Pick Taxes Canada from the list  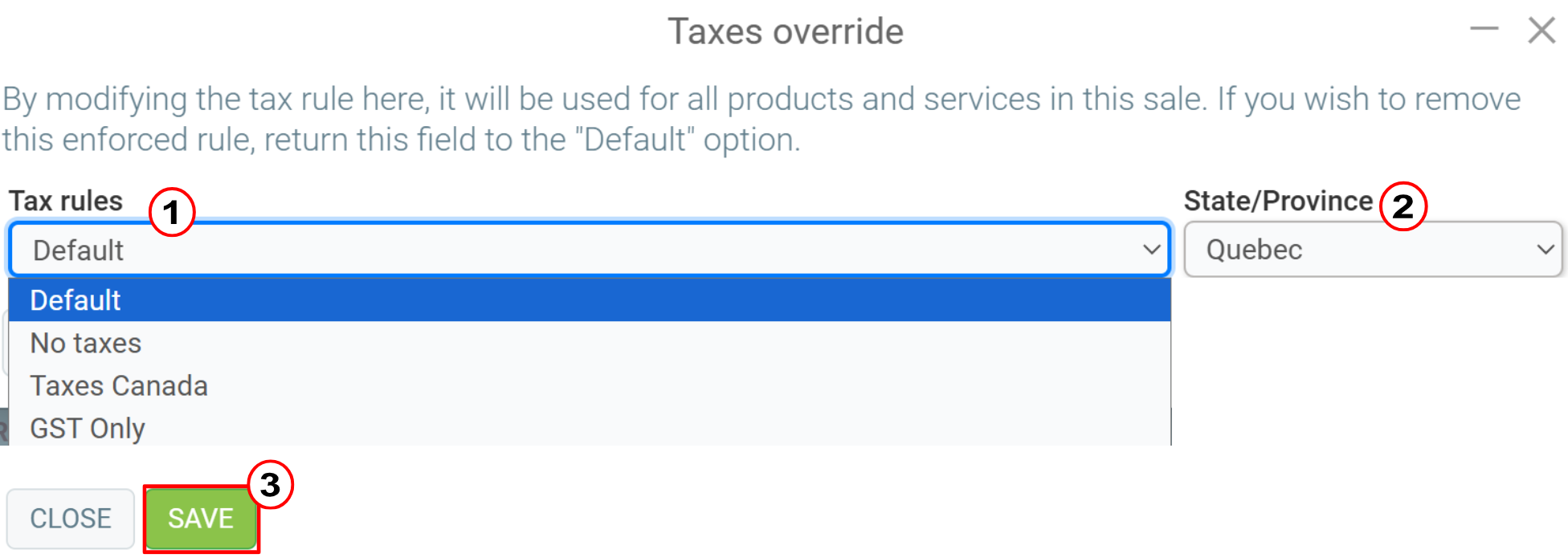[590, 385]
